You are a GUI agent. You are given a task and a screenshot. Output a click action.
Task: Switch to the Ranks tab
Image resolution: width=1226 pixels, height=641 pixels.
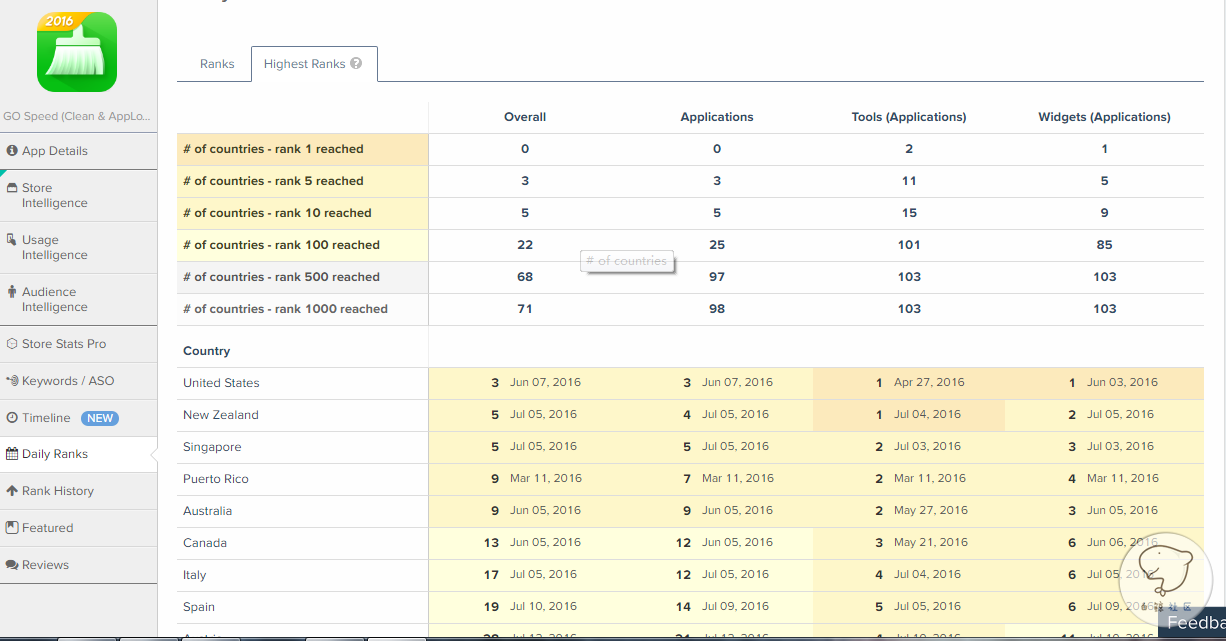tap(217, 64)
